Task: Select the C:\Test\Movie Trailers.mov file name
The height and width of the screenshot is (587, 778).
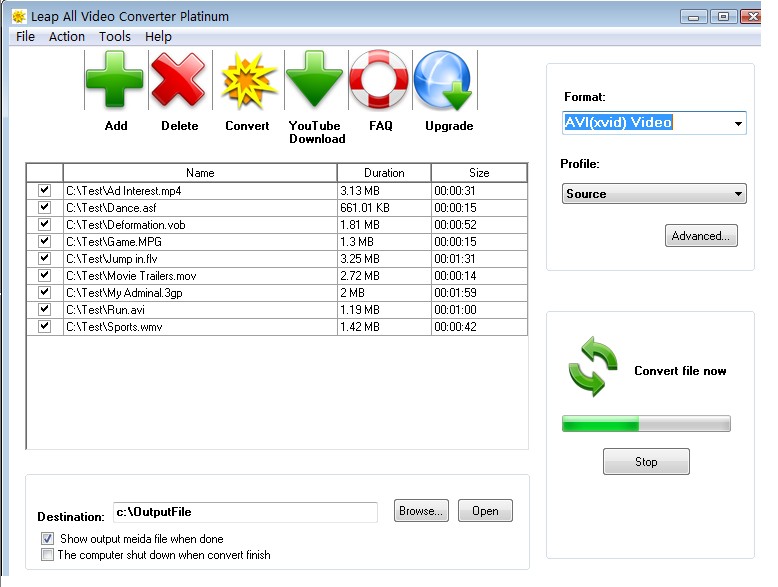Action: tap(131, 275)
